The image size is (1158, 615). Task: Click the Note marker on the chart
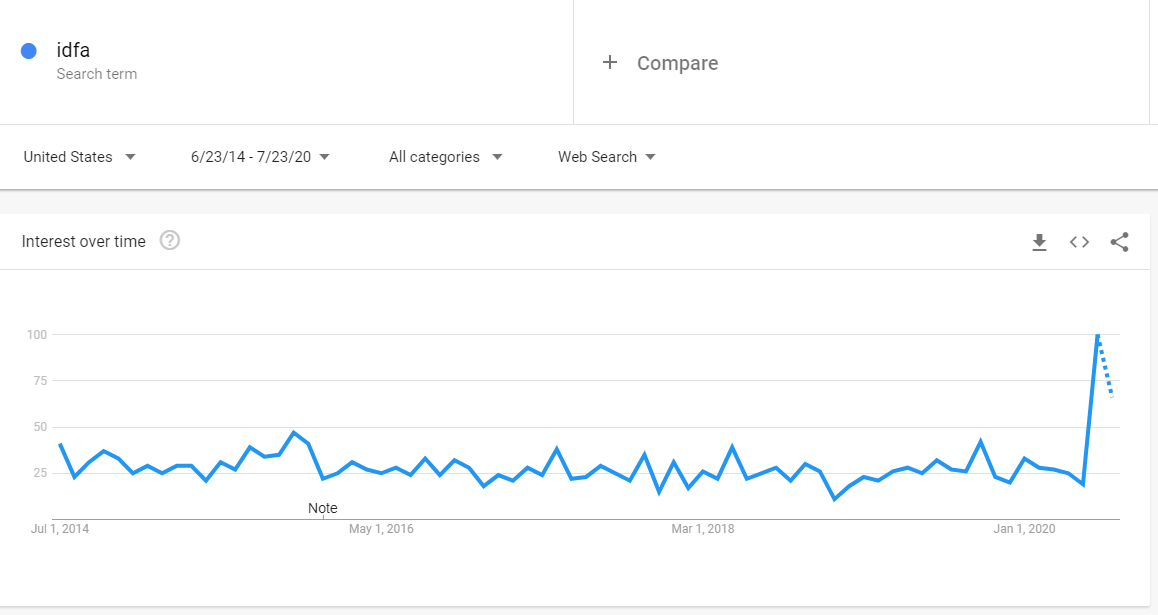pyautogui.click(x=323, y=508)
